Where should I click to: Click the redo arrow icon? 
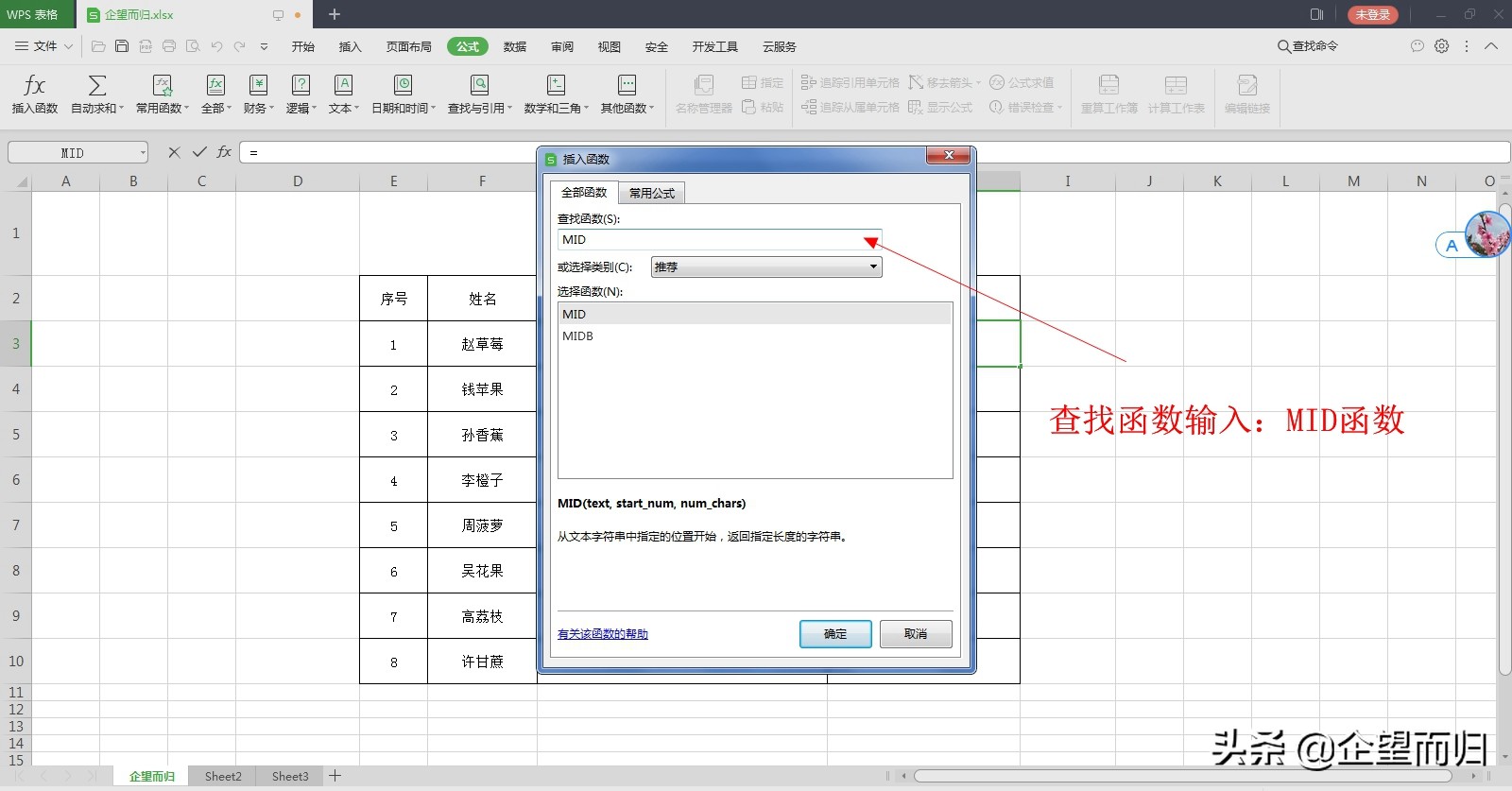240,46
